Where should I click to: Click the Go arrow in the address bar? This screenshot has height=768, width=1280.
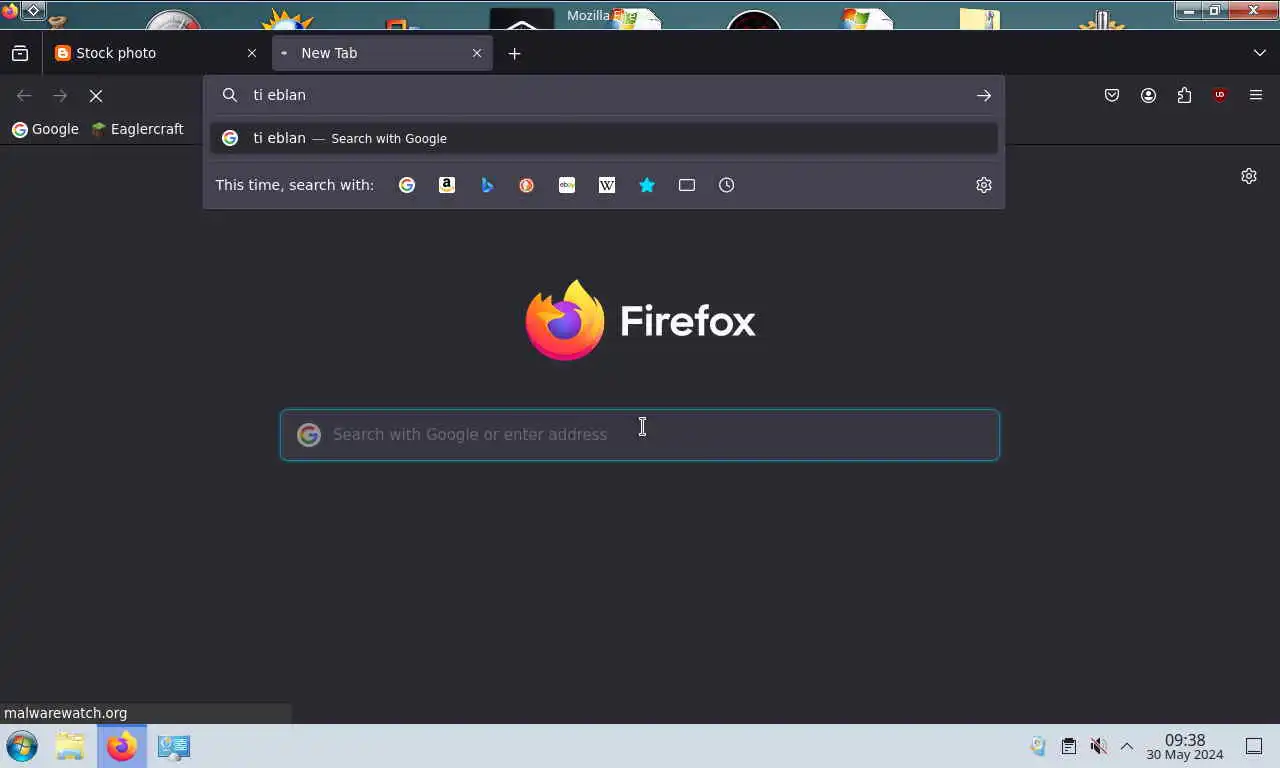(x=984, y=95)
